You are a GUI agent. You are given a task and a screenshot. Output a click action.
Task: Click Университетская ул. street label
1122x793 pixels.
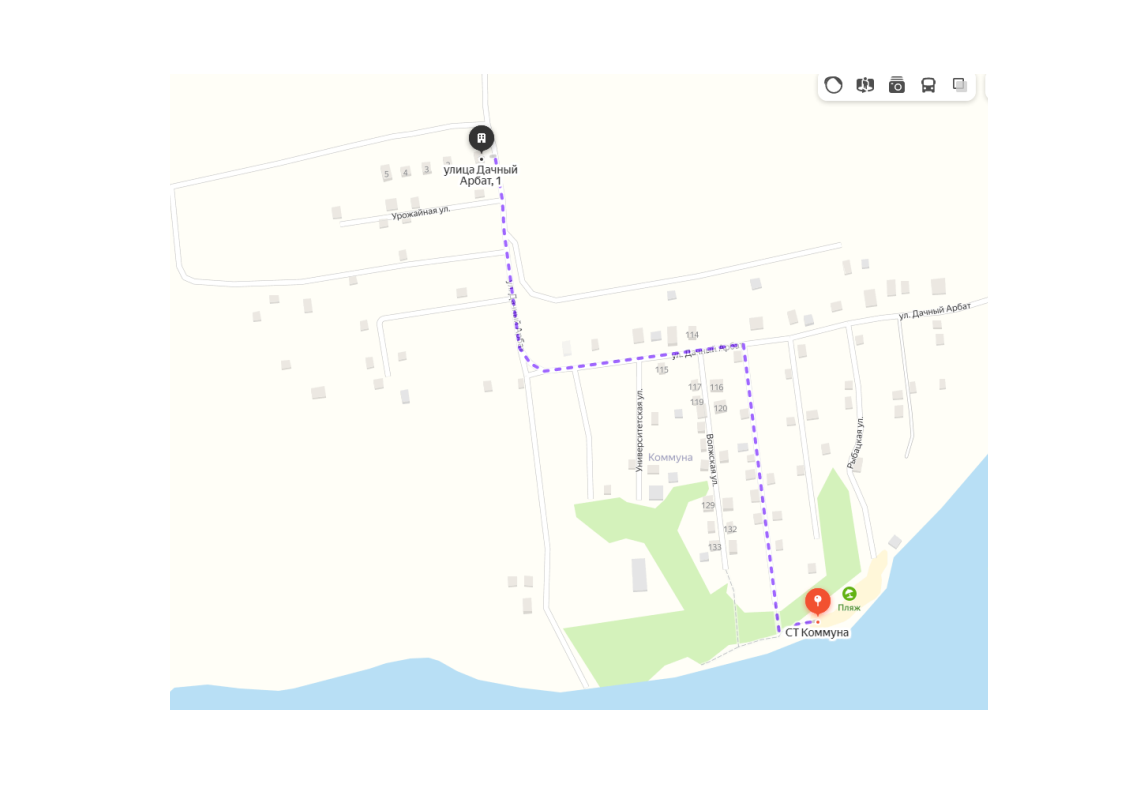[x=640, y=430]
